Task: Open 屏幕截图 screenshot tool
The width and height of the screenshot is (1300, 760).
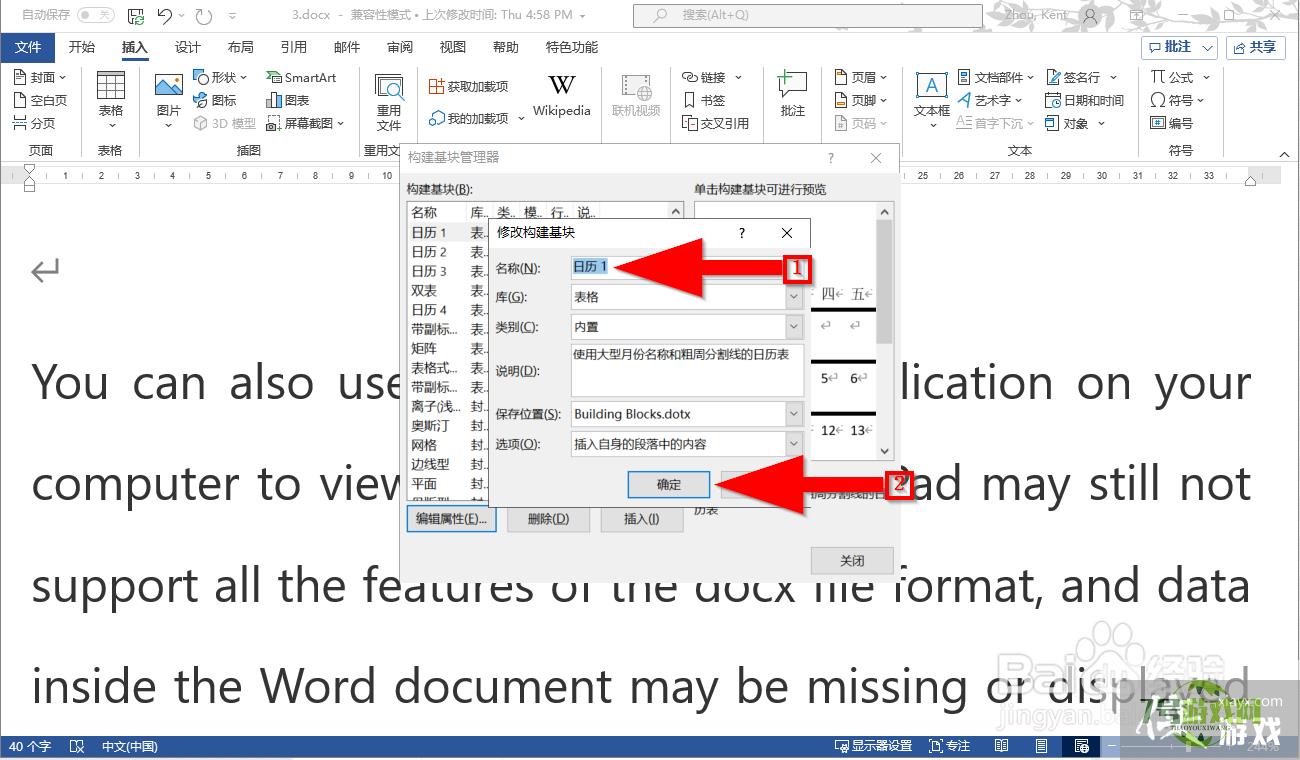Action: (305, 123)
